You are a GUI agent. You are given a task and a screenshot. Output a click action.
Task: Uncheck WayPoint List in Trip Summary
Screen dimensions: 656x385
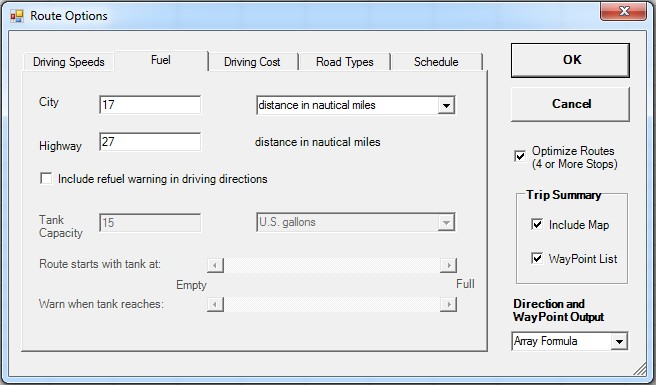537,258
